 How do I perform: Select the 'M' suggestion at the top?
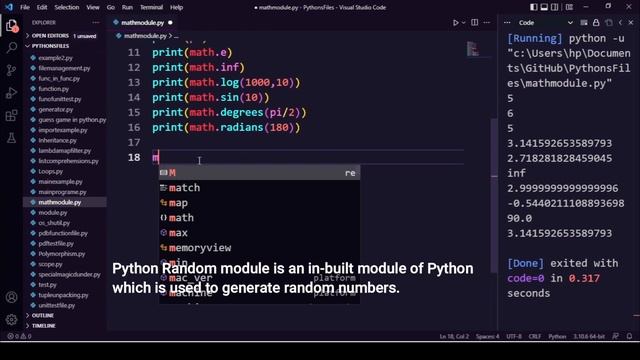(259, 173)
